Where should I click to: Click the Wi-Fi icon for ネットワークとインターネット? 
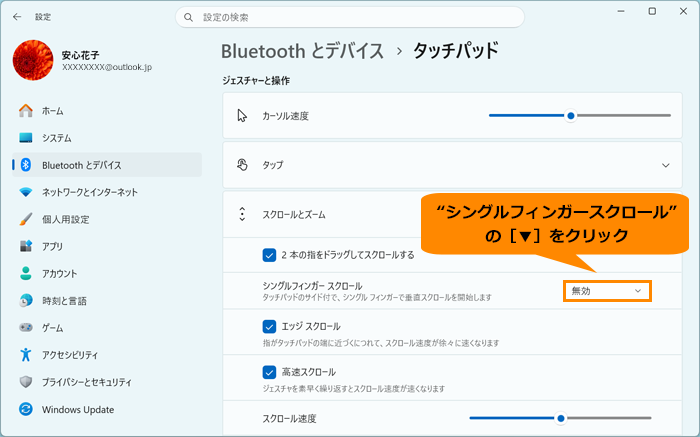click(x=26, y=192)
